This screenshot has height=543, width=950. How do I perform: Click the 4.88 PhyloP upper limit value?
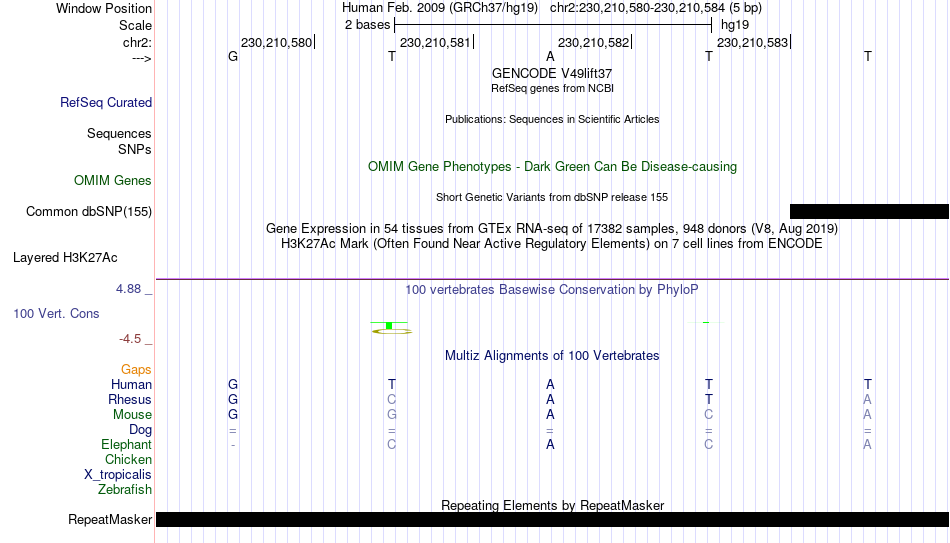click(x=128, y=289)
